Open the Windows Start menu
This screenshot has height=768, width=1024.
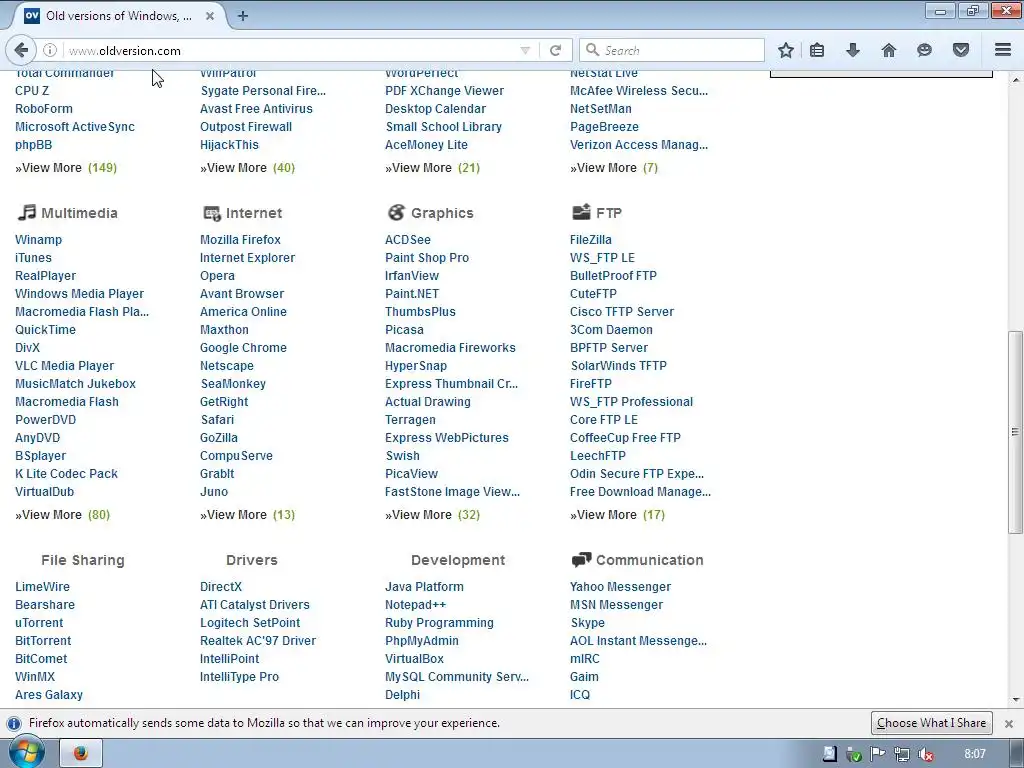click(27, 753)
